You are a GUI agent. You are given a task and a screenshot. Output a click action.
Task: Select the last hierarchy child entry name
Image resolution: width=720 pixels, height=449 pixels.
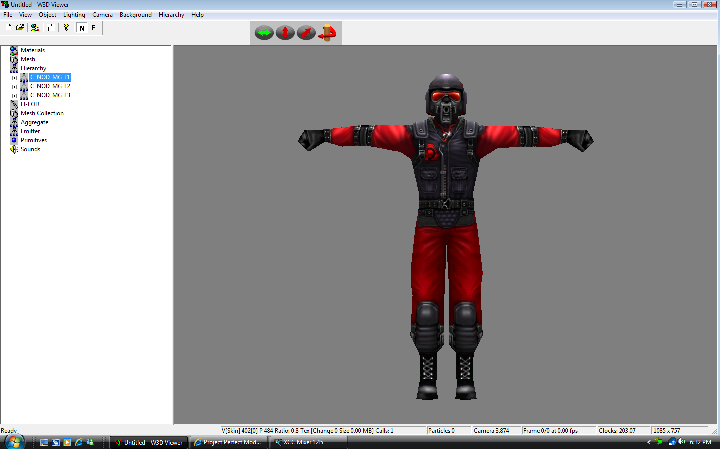tap(50, 95)
